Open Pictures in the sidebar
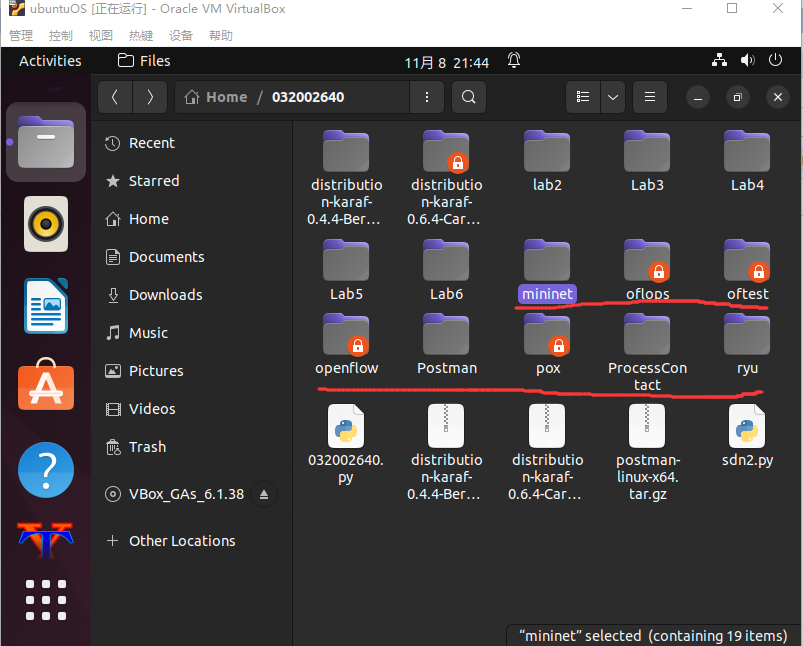The height and width of the screenshot is (646, 803). click(192, 371)
